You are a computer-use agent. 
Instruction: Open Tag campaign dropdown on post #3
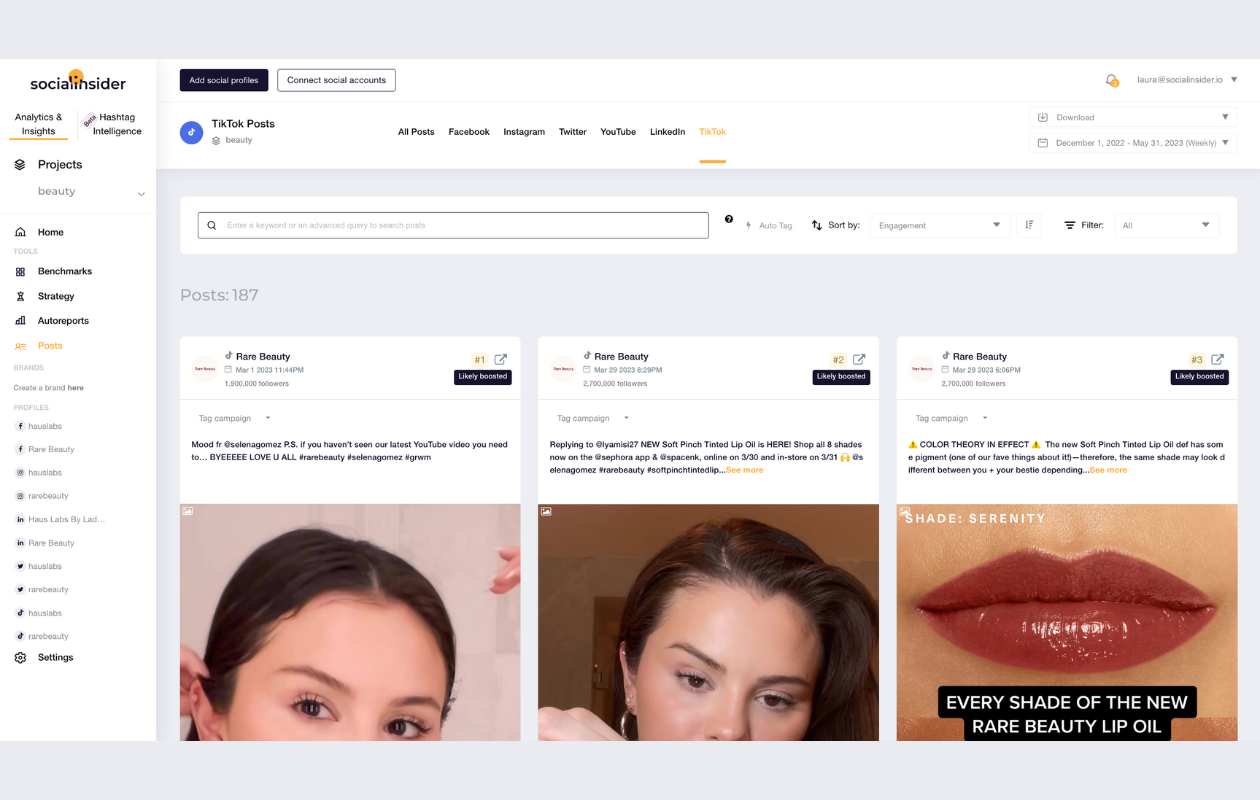click(x=952, y=418)
